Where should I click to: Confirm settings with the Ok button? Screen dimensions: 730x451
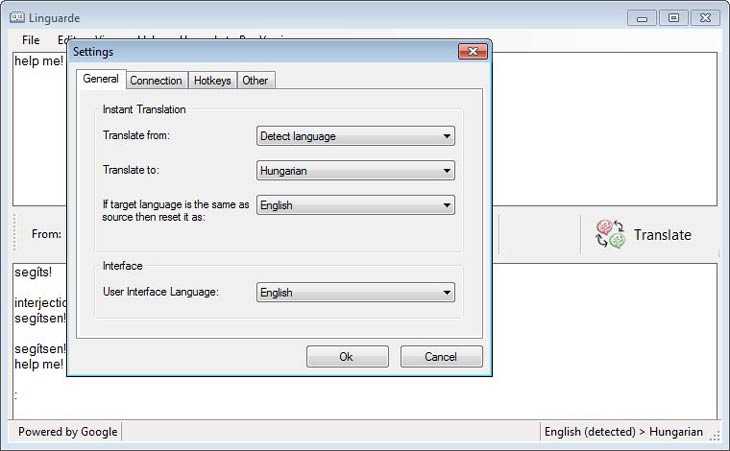click(347, 357)
